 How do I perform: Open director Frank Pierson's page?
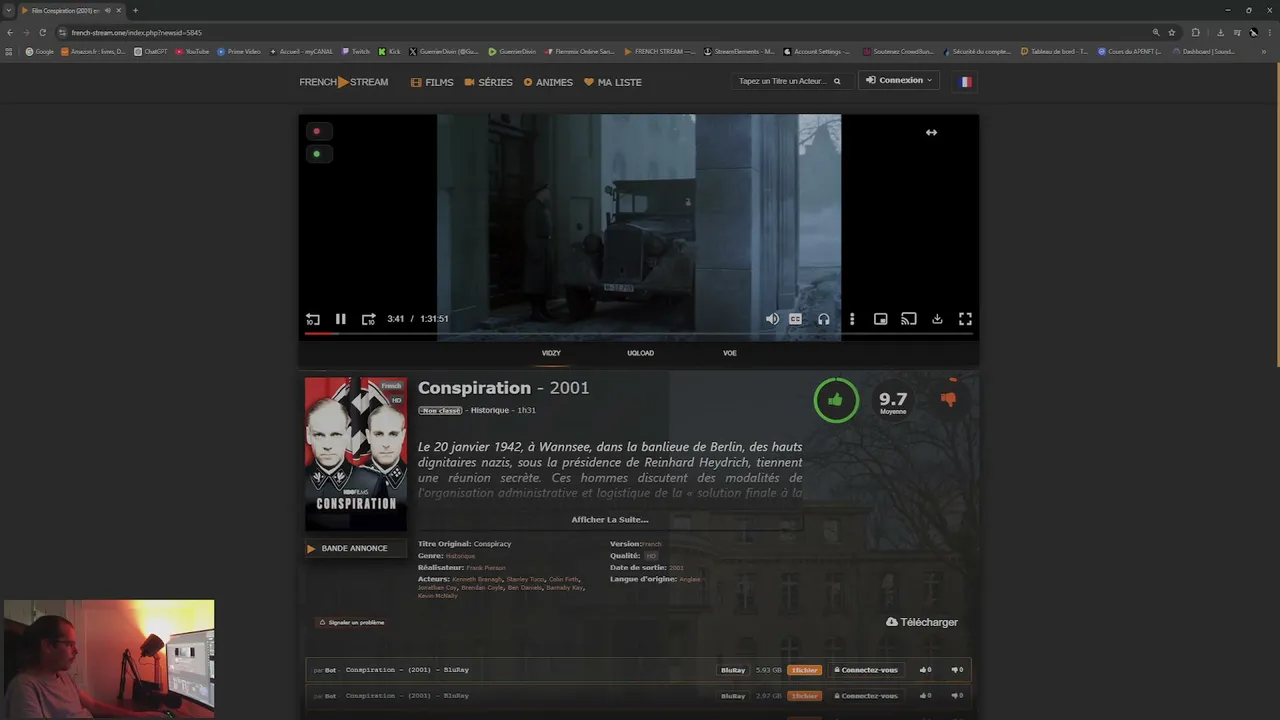point(486,568)
